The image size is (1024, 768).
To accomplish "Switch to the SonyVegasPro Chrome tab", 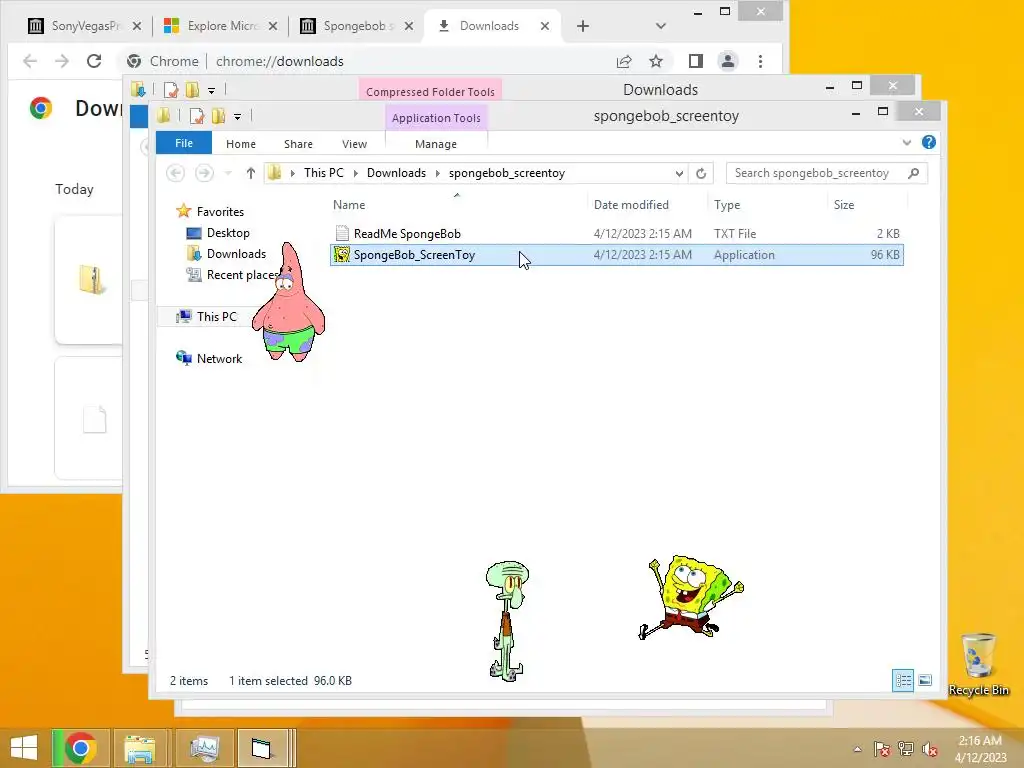I will (x=84, y=26).
